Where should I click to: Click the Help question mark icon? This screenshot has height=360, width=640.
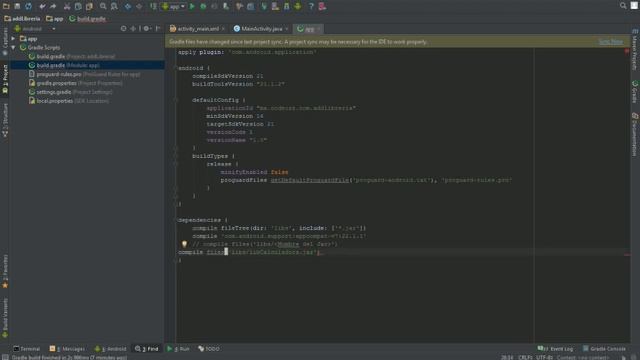311,6
